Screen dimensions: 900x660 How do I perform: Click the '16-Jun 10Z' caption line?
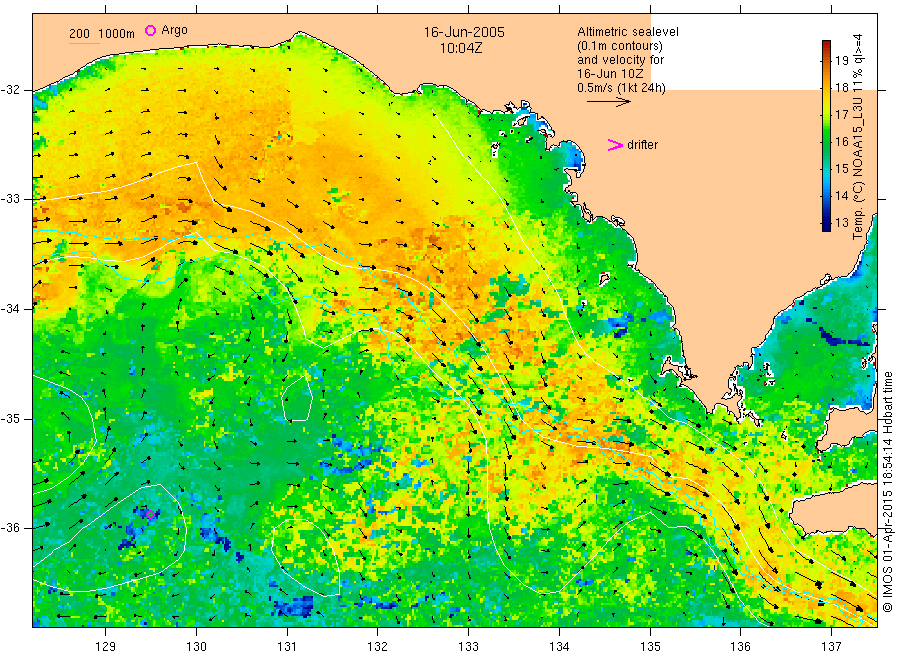click(610, 74)
